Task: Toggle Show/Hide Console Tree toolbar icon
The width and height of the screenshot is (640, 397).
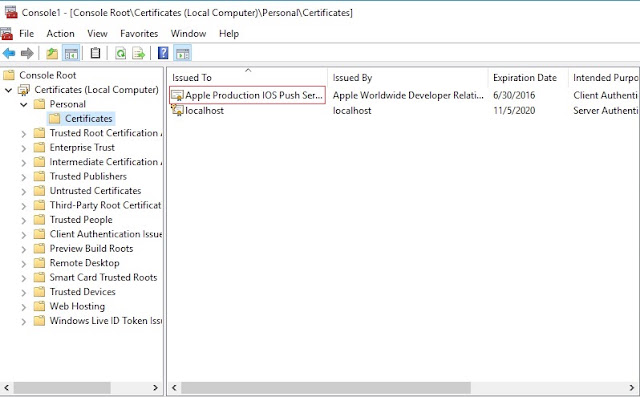Action: (x=71, y=53)
